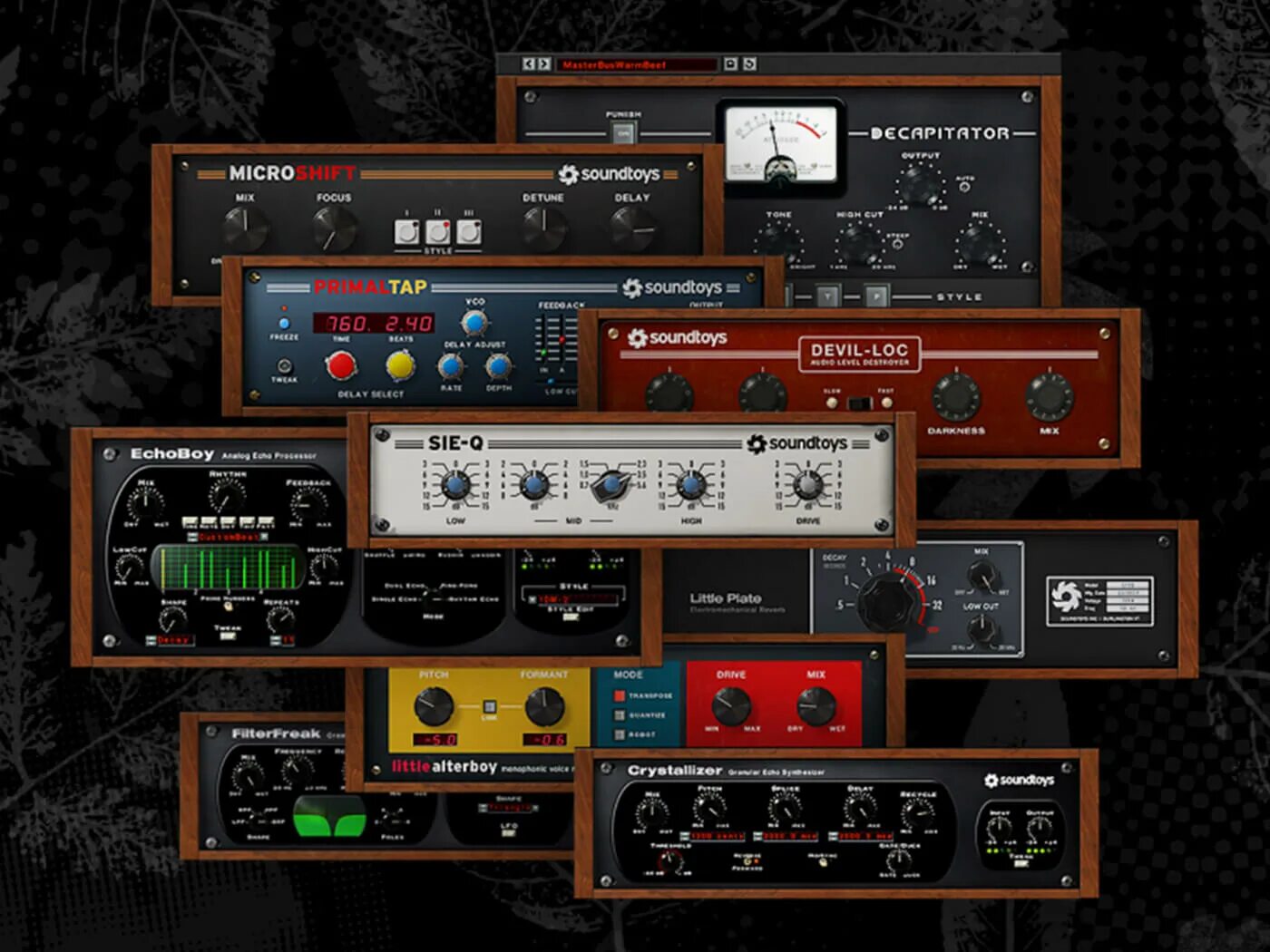The width and height of the screenshot is (1270, 952).
Task: Click the EchoBoy Repeats knob
Action: (x=280, y=619)
